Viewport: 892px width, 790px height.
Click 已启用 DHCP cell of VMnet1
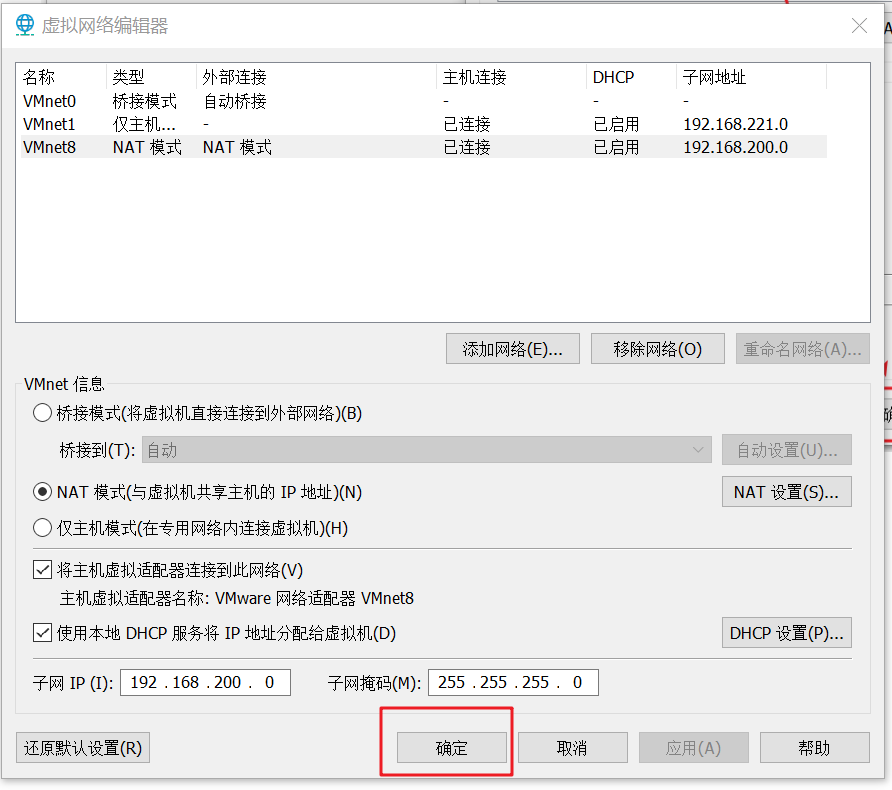coord(616,124)
